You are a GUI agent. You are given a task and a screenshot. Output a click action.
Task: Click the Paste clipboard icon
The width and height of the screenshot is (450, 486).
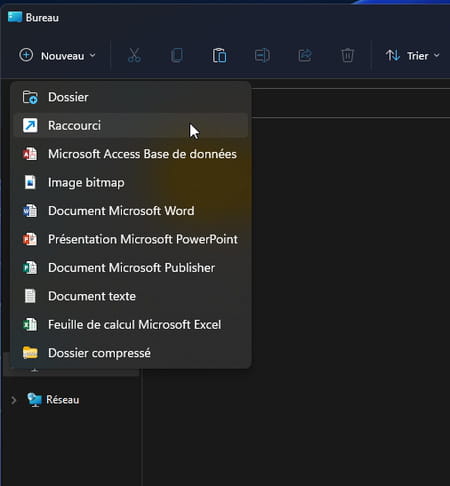[x=219, y=55]
